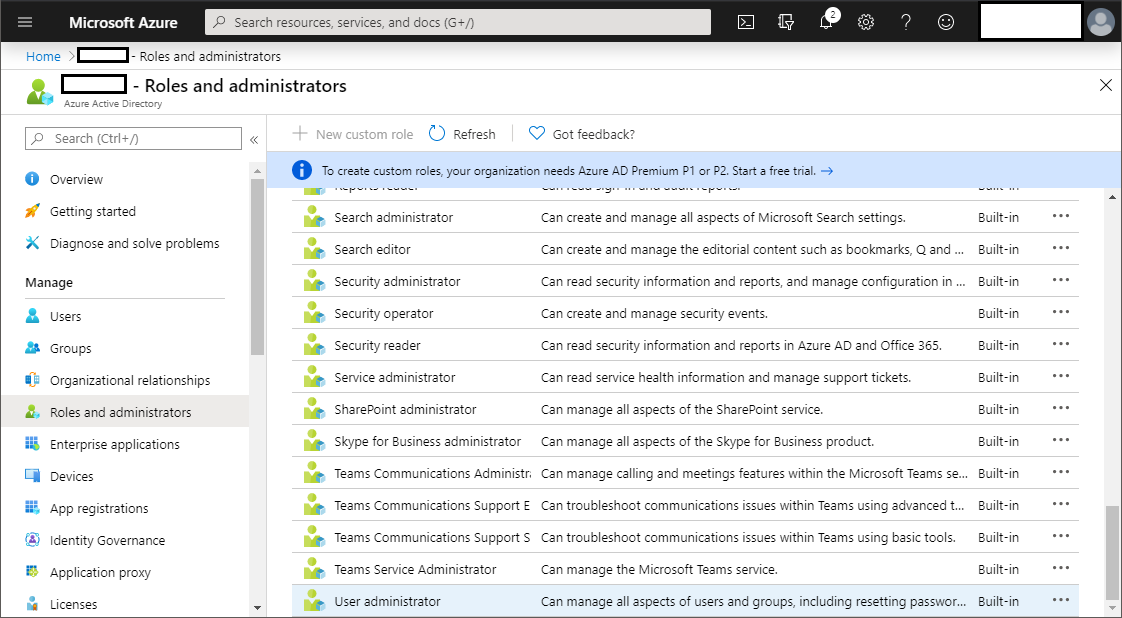Open more options for Security administrator
The image size is (1122, 618).
1060,280
